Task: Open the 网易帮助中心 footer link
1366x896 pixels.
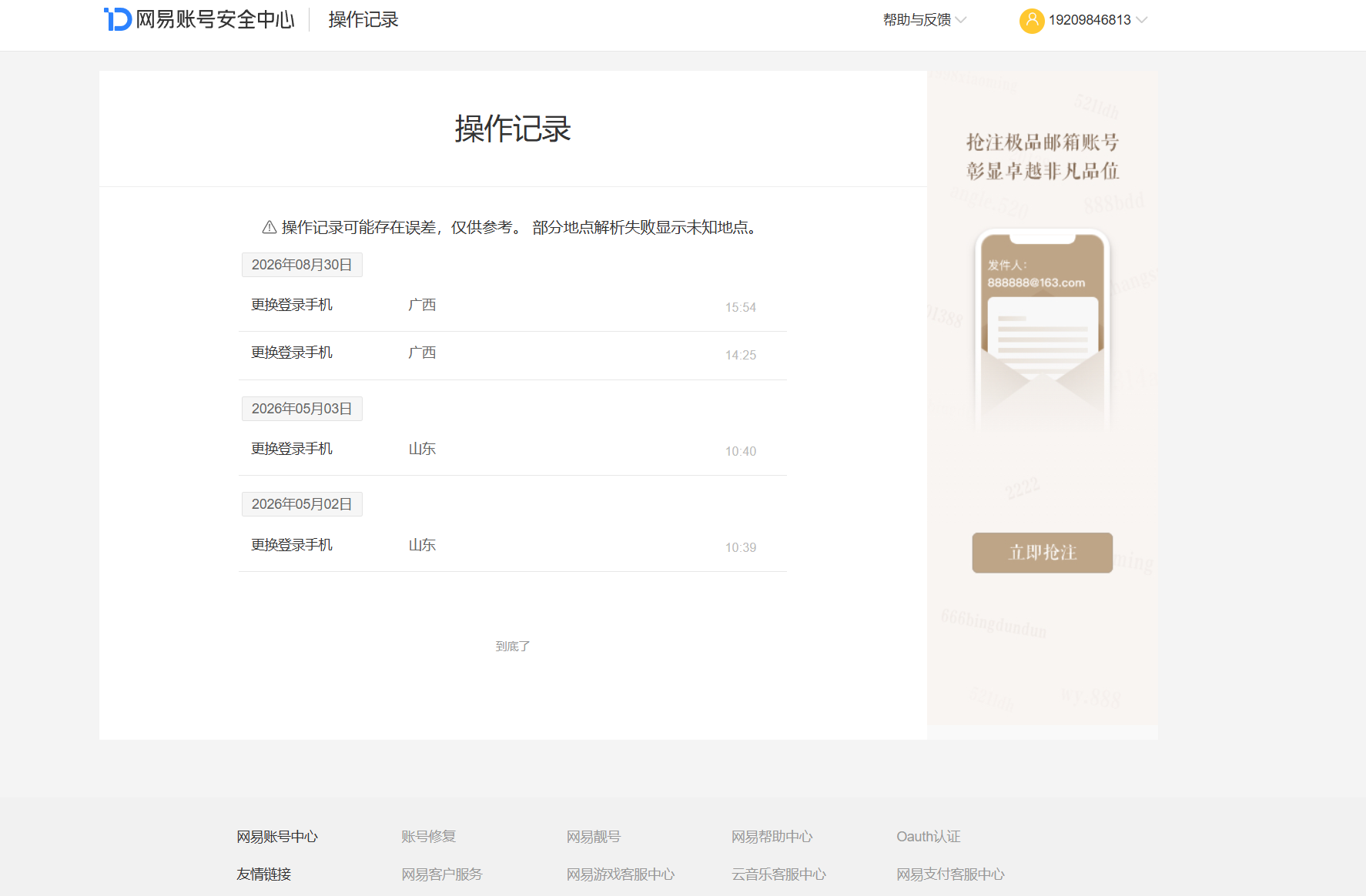Action: tap(772, 837)
